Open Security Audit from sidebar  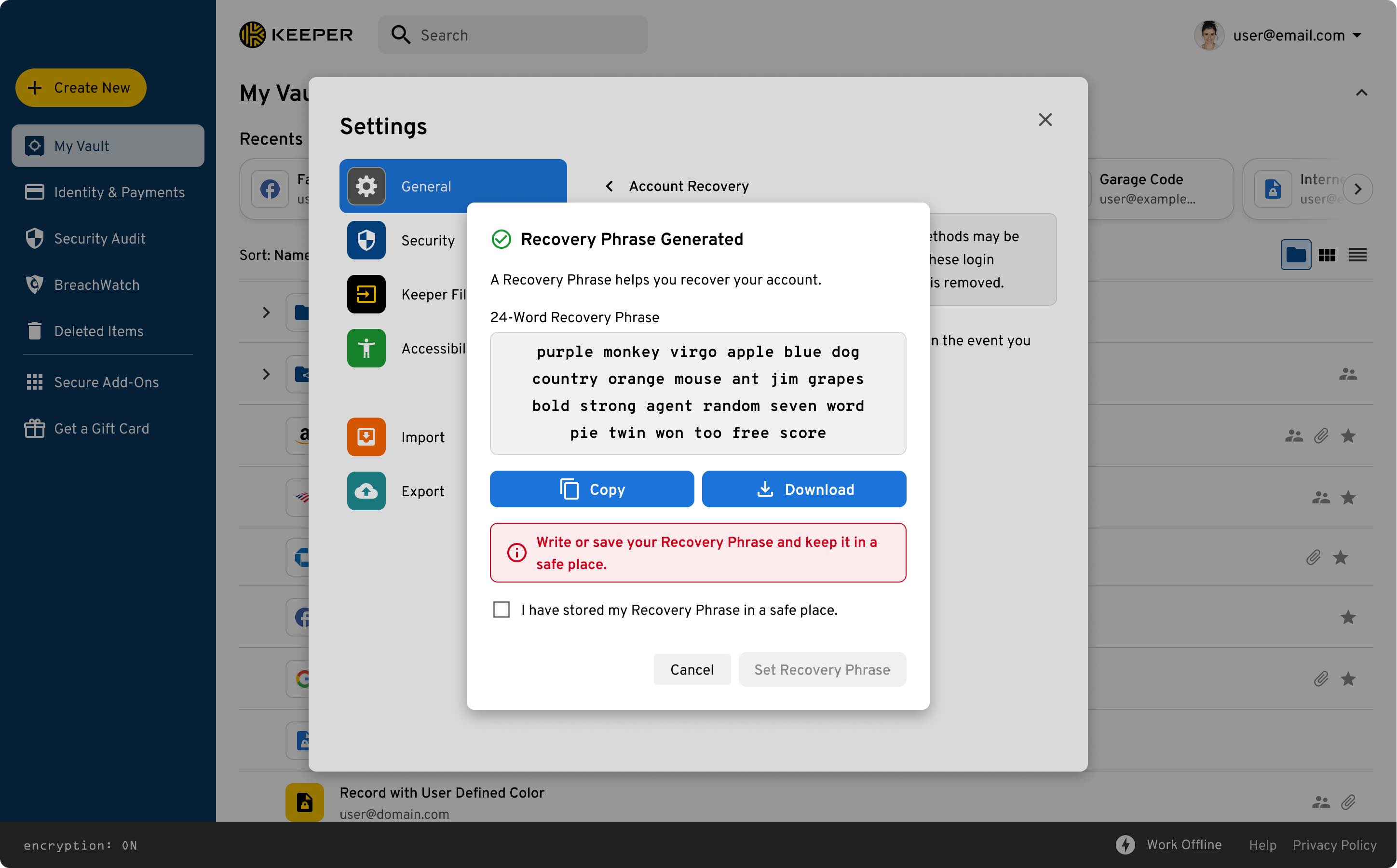99,239
